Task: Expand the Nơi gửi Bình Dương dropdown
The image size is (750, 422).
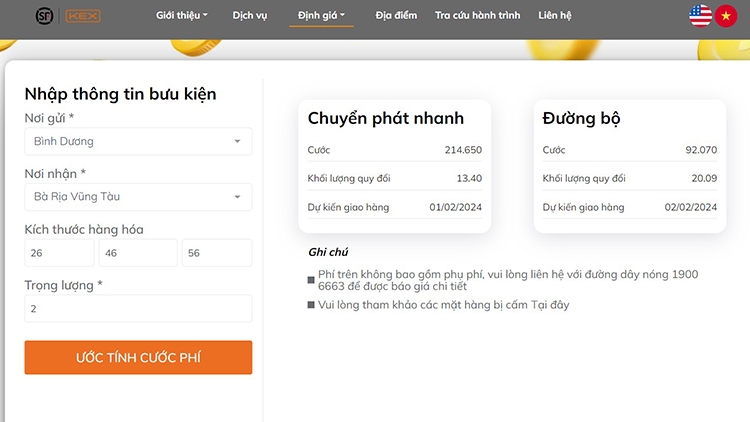Action: click(x=138, y=141)
